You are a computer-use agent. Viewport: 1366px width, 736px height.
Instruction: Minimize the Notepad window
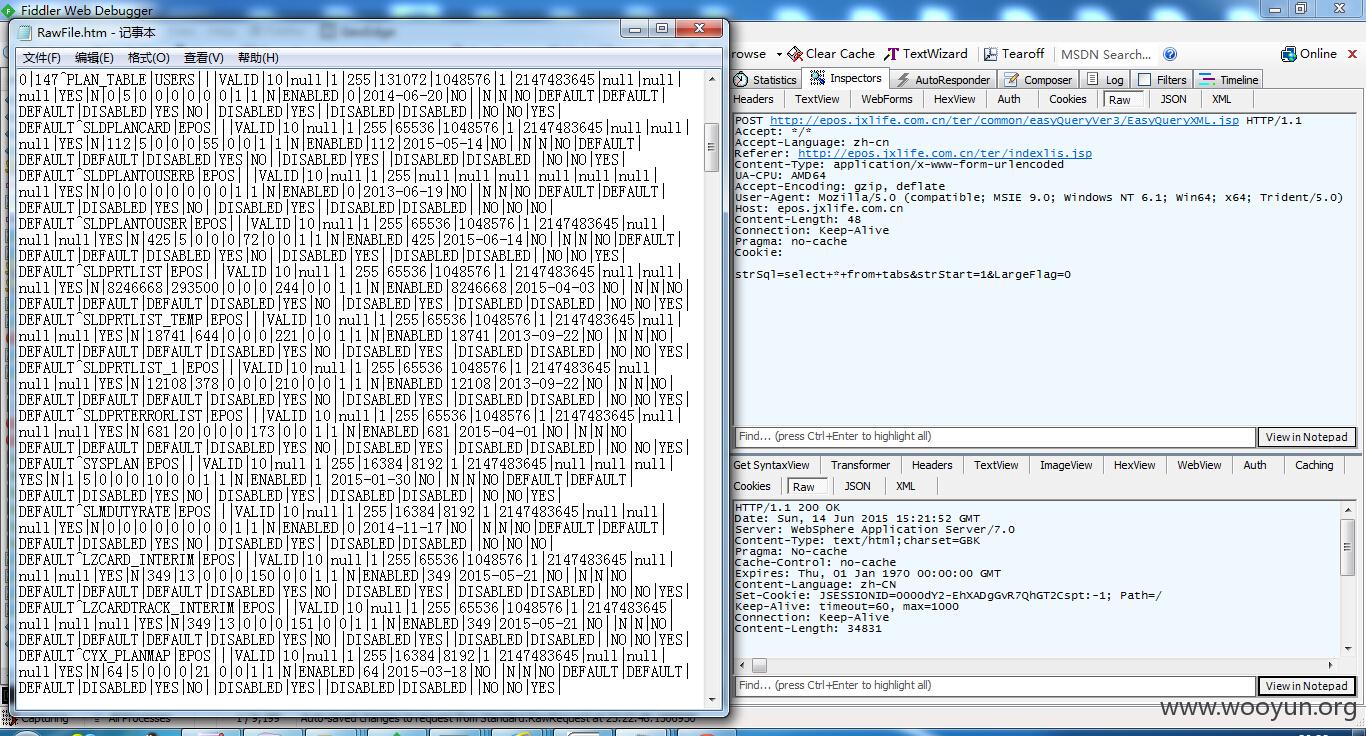pos(635,29)
